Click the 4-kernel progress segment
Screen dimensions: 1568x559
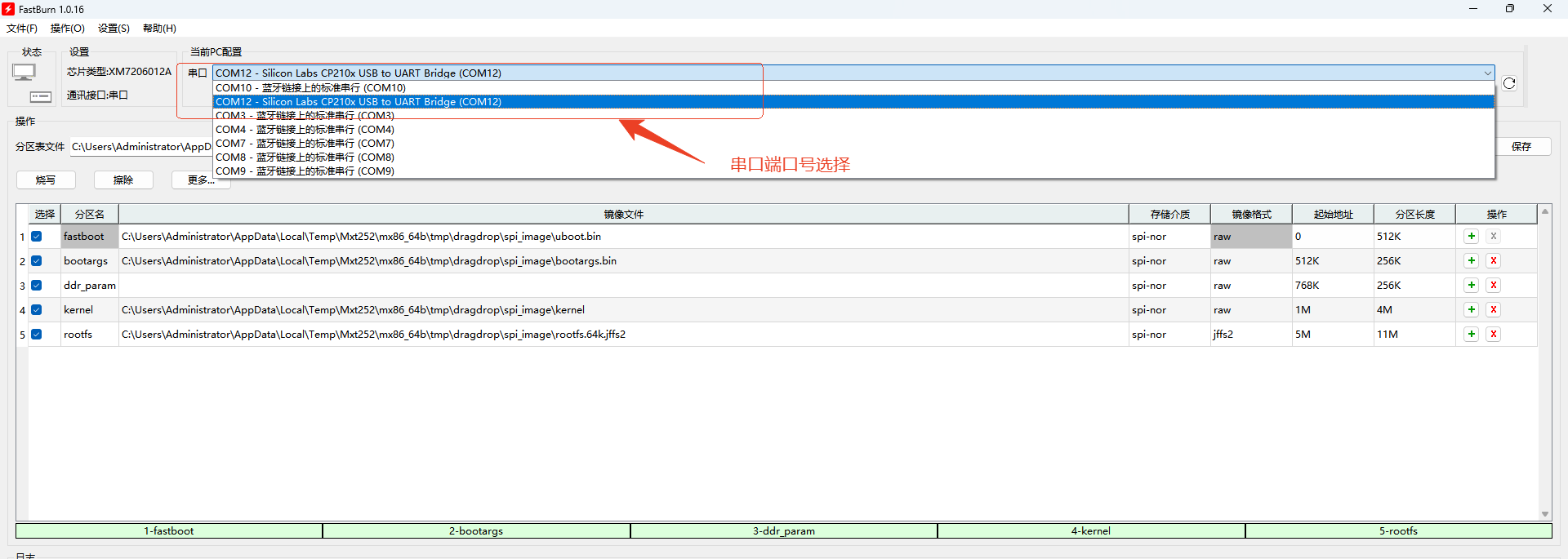point(1091,531)
